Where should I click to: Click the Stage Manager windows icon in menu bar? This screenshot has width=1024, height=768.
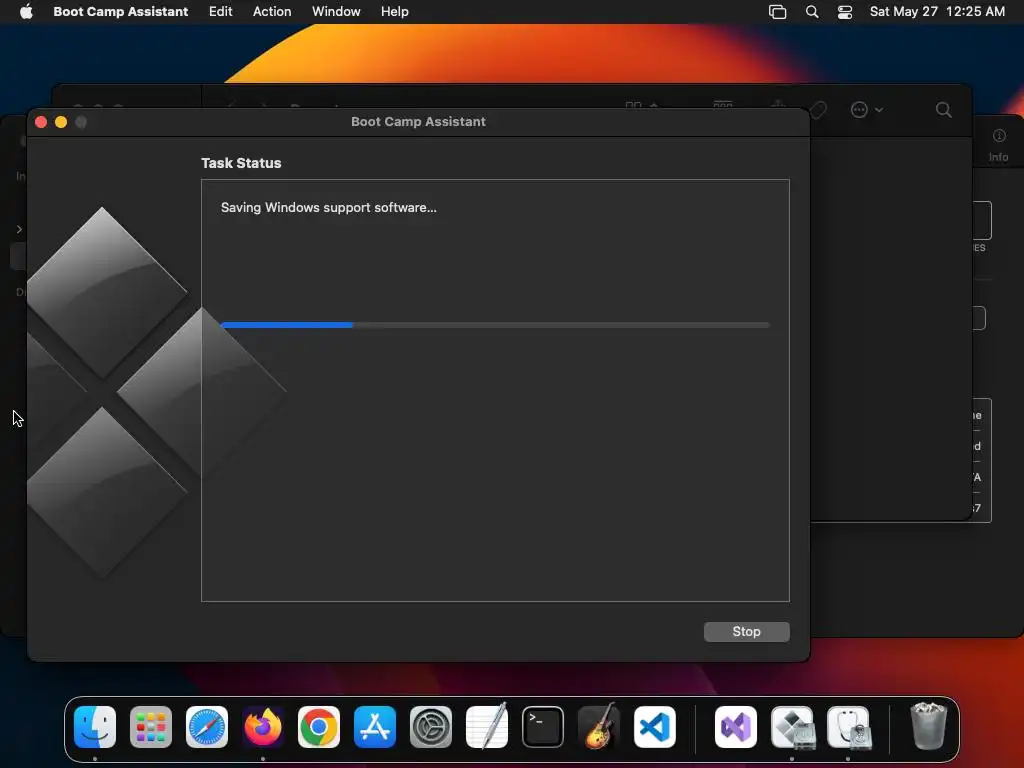[x=777, y=12]
